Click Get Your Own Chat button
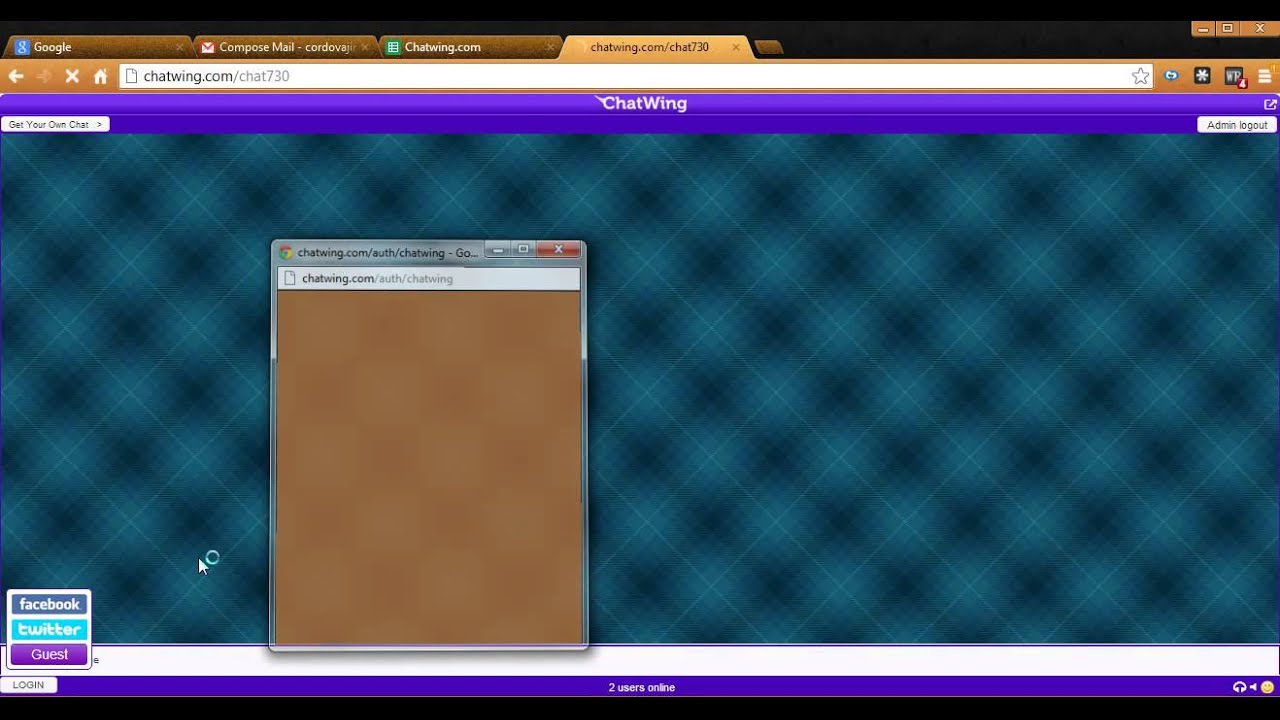This screenshot has width=1280, height=720. (55, 125)
